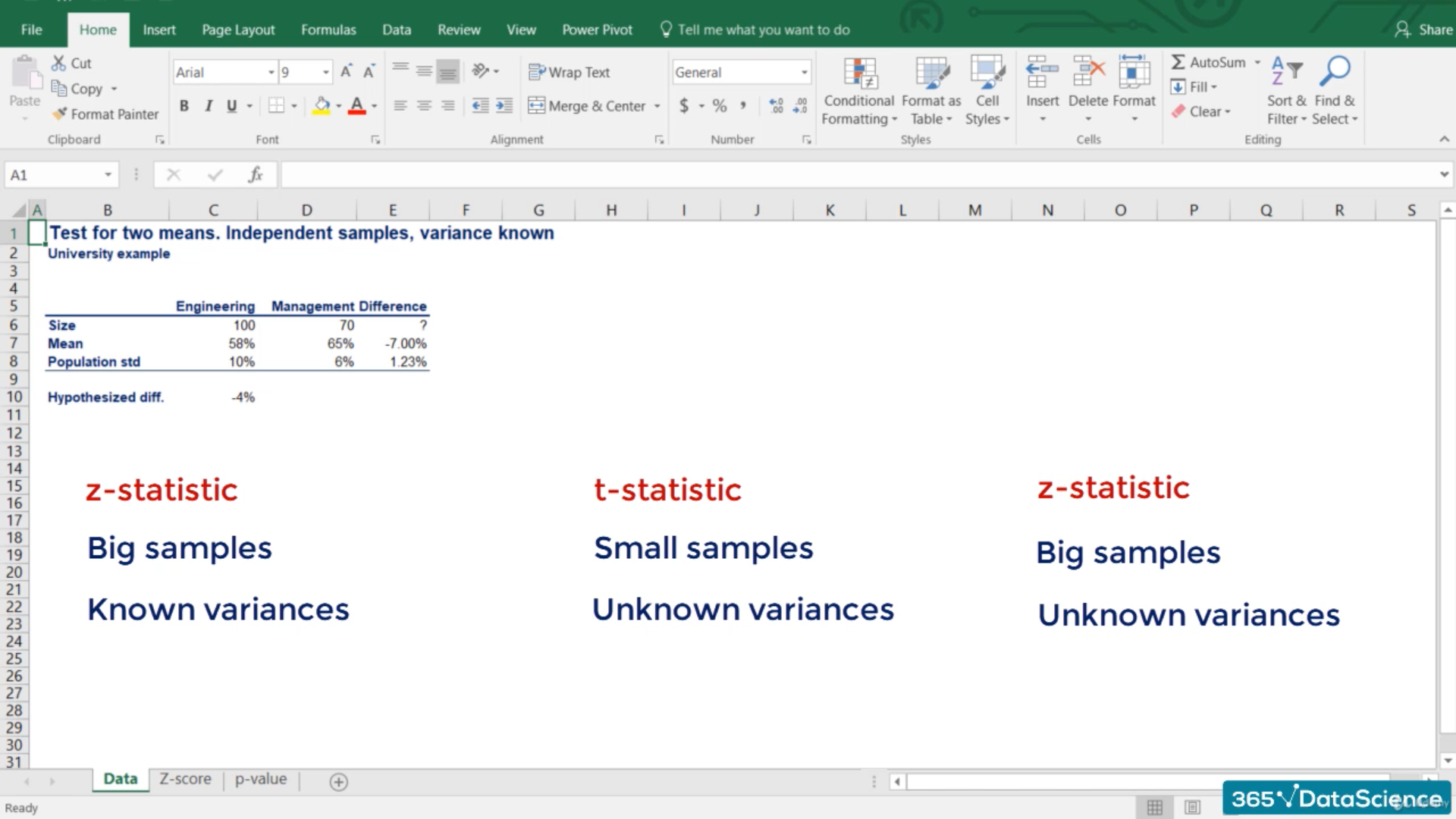Click the Percent Style icon

[x=720, y=106]
